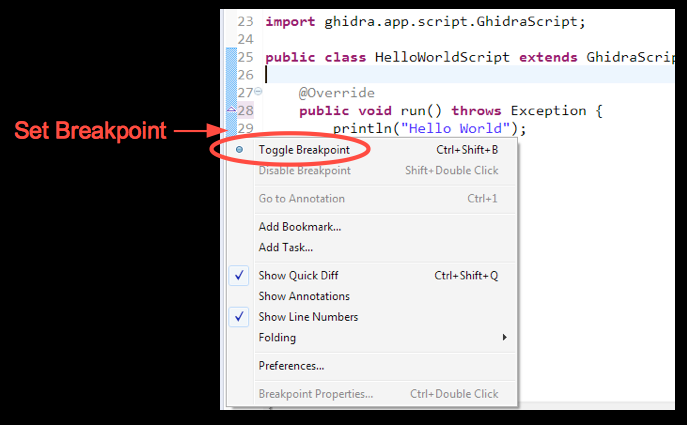The height and width of the screenshot is (425, 687).
Task: Select Toggle Breakpoint from the context menu
Action: [304, 150]
